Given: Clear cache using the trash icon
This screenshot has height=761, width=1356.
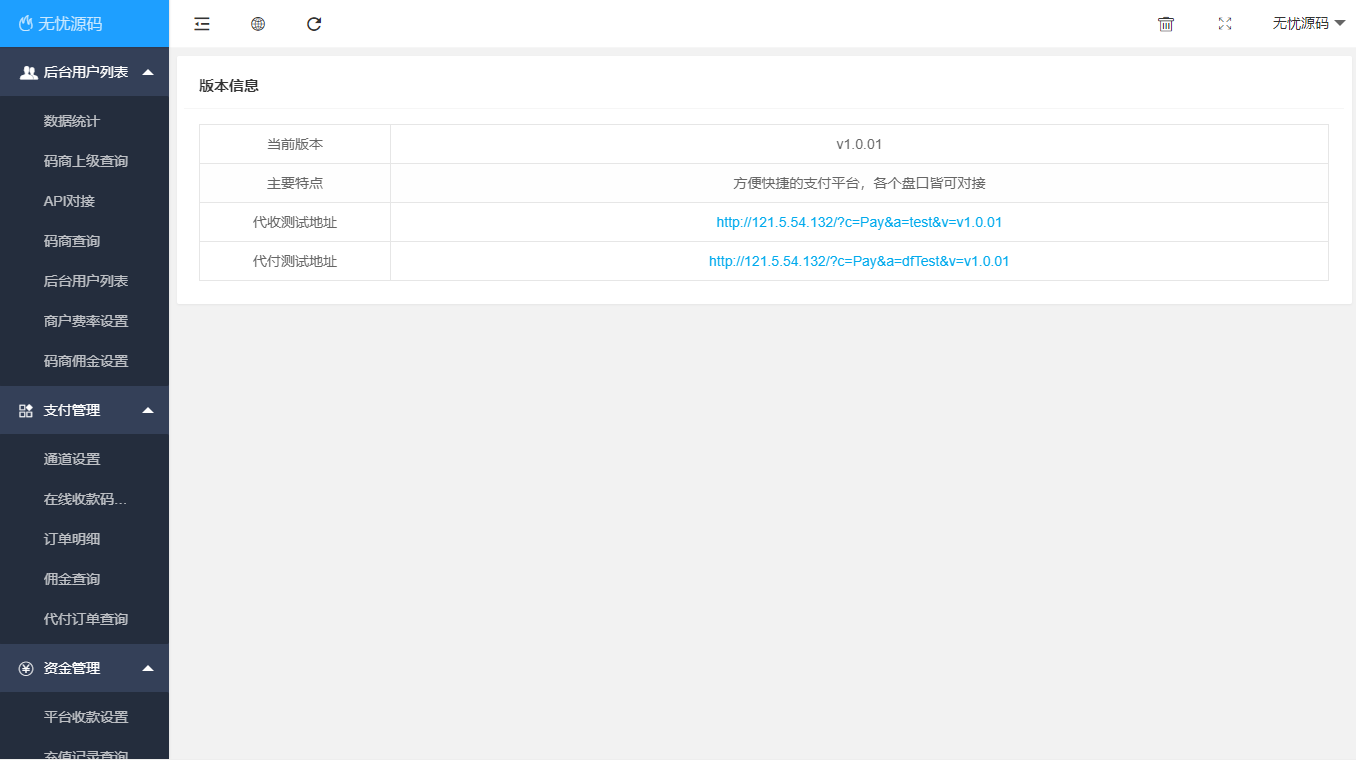Looking at the screenshot, I should coord(1165,23).
